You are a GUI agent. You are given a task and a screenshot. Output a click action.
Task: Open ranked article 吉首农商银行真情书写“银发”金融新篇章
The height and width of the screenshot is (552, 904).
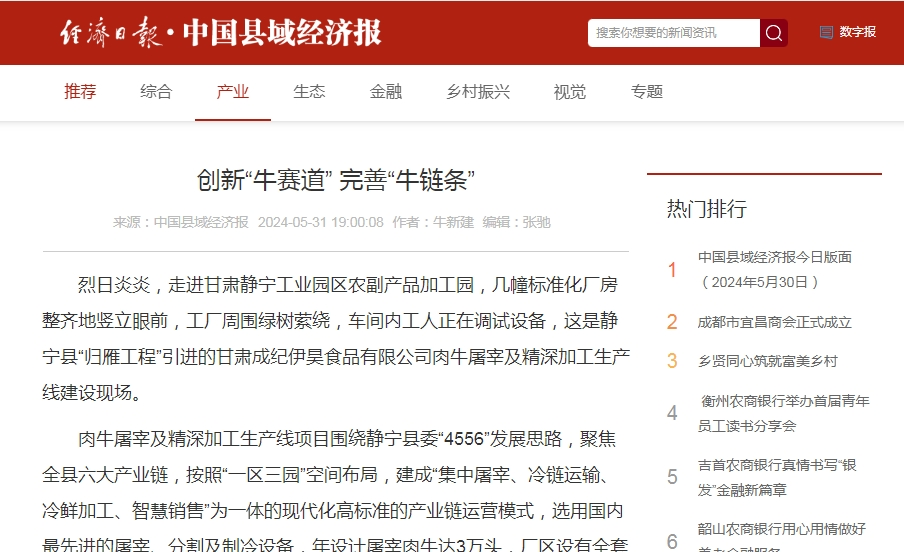click(x=777, y=478)
